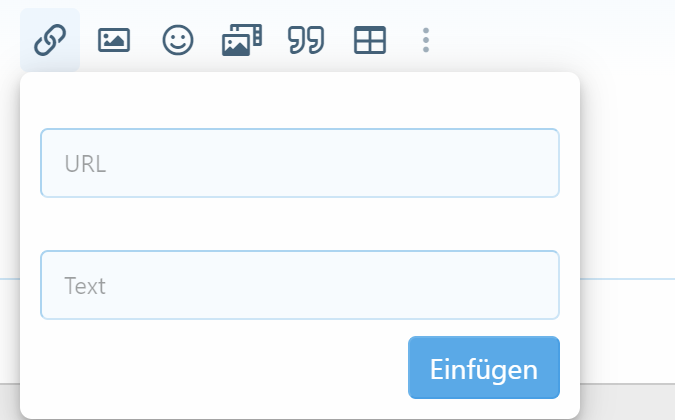Show additional toolbar tools via vertical dots

[x=426, y=40]
